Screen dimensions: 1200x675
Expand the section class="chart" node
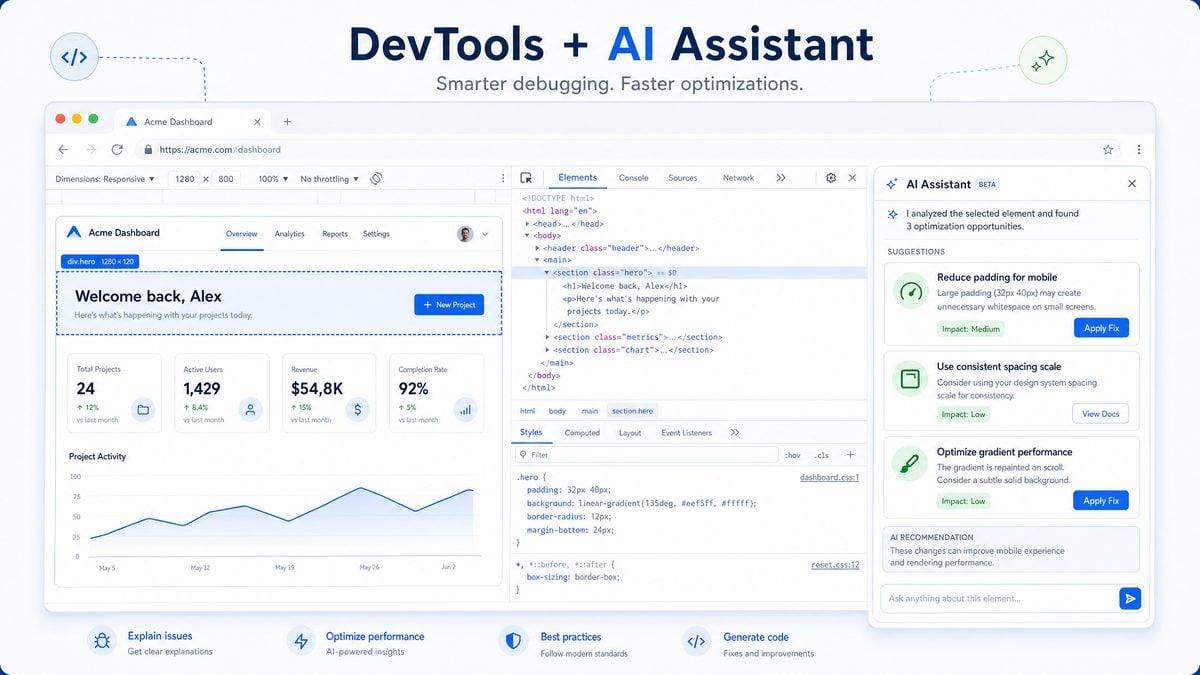[547, 350]
